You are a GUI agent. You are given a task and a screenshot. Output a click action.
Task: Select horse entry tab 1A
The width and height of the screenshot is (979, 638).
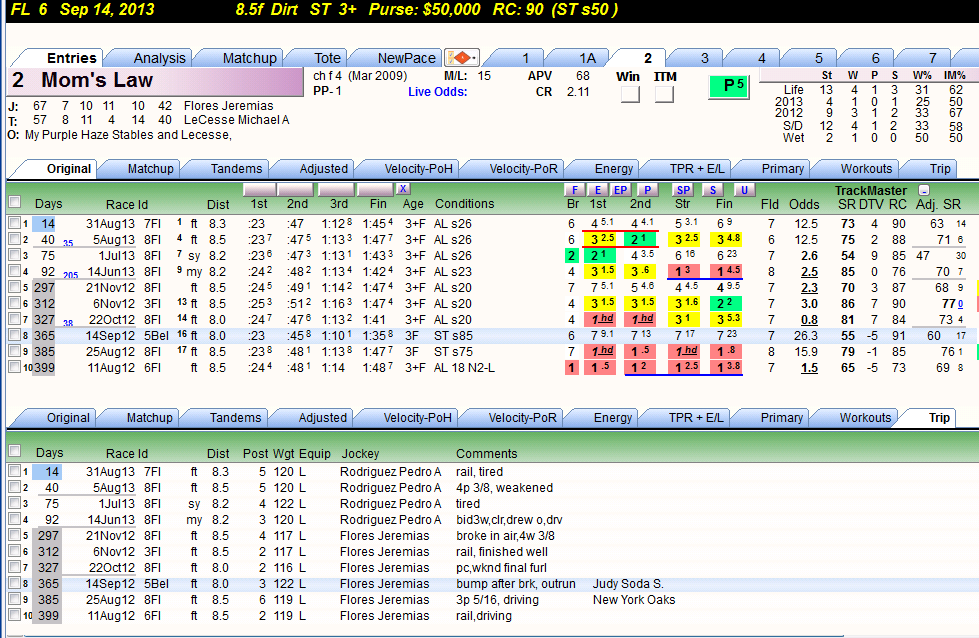coord(587,58)
